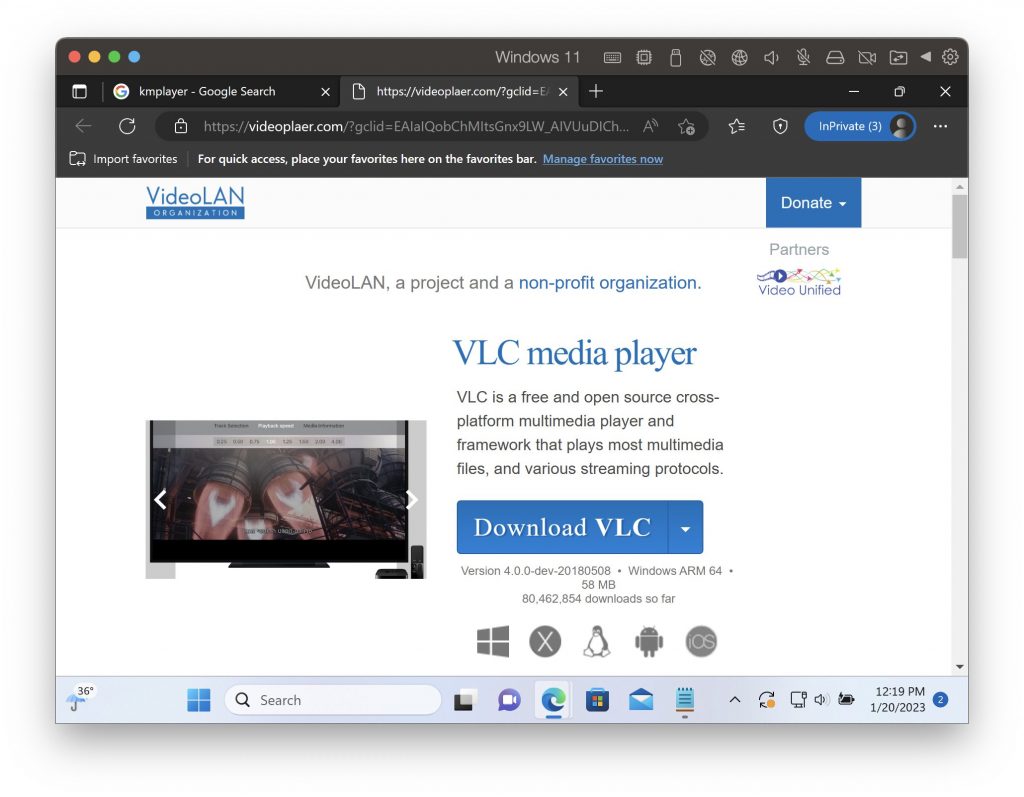The height and width of the screenshot is (797, 1024).
Task: Open non-profit organization link
Action: click(x=609, y=283)
